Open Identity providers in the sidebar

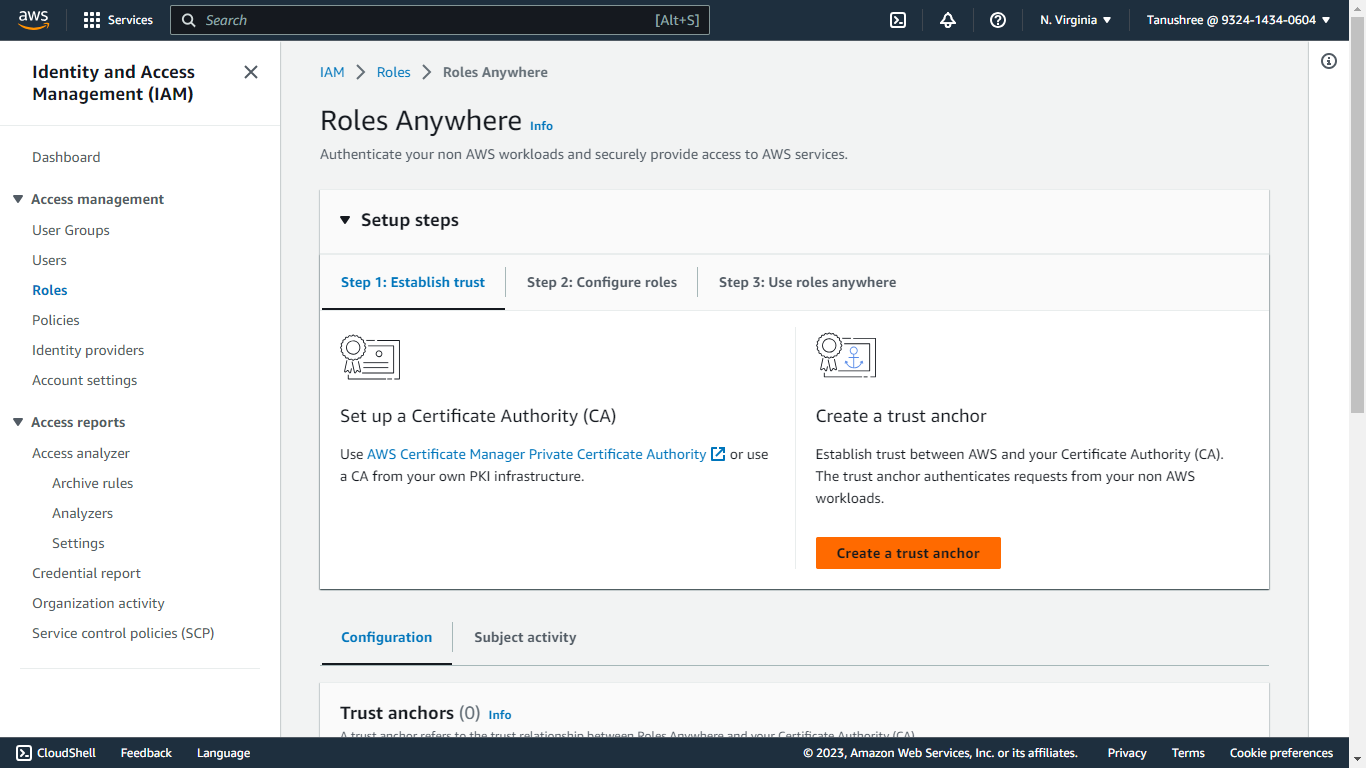[88, 350]
